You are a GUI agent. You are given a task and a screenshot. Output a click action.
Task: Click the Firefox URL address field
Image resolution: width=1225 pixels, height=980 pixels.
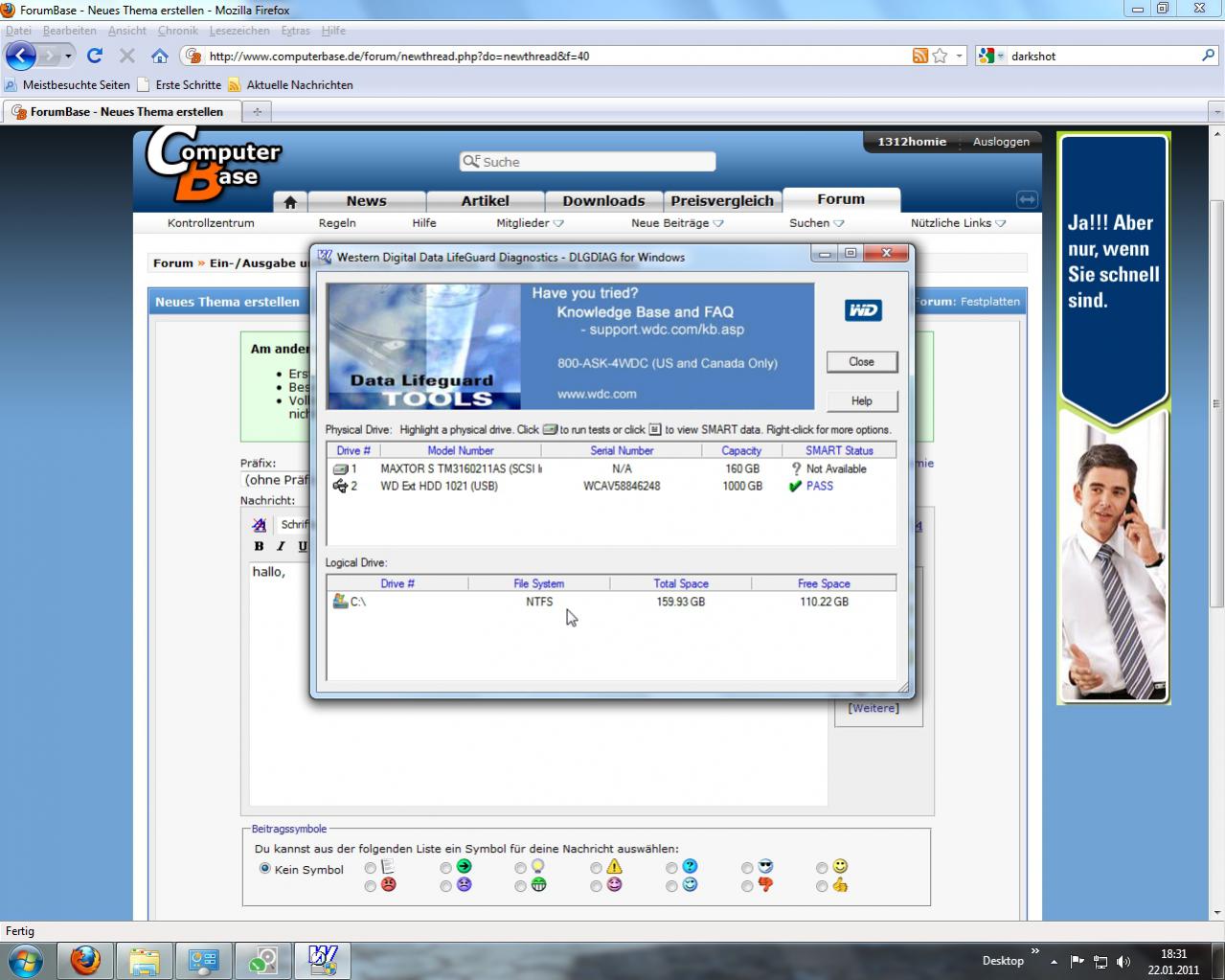tap(556, 56)
